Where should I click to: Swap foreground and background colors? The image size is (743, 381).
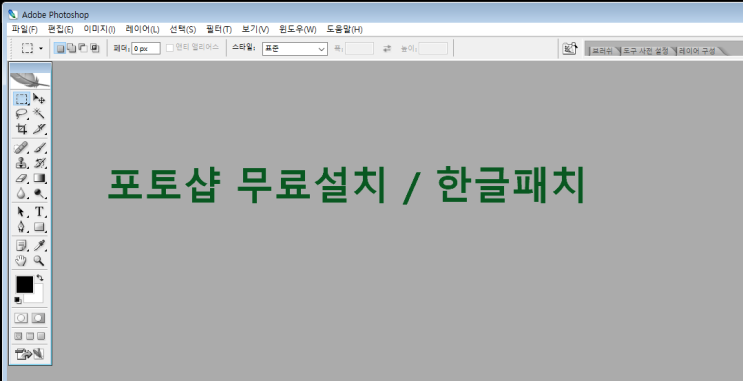[40, 278]
